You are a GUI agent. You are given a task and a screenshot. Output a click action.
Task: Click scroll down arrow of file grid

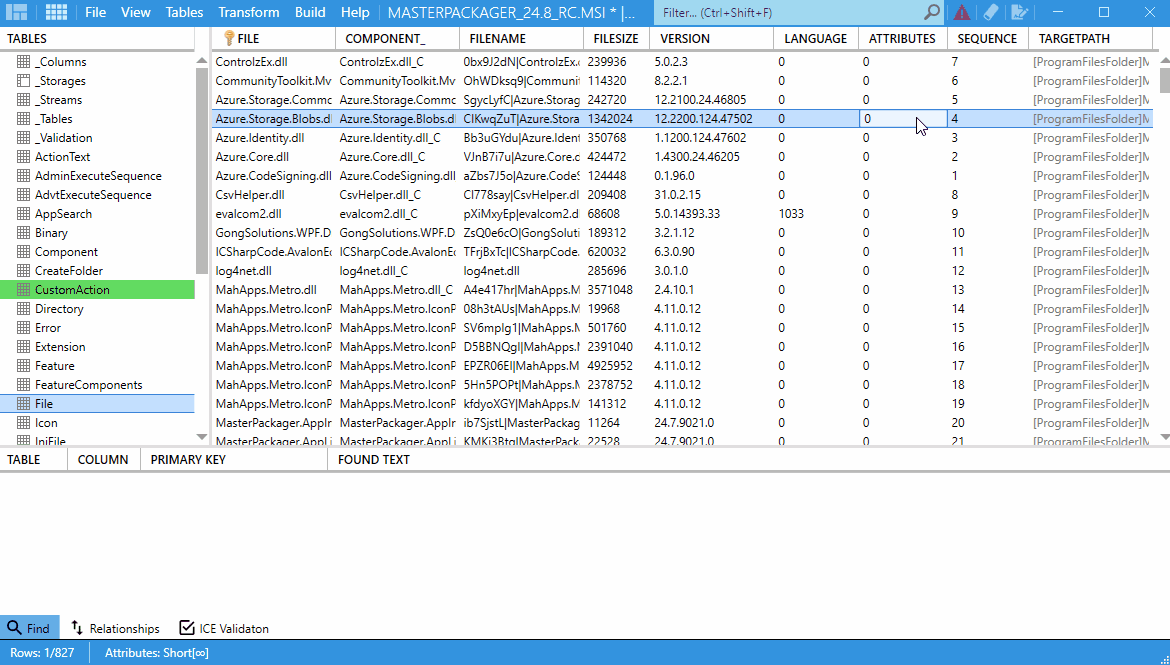point(1164,437)
